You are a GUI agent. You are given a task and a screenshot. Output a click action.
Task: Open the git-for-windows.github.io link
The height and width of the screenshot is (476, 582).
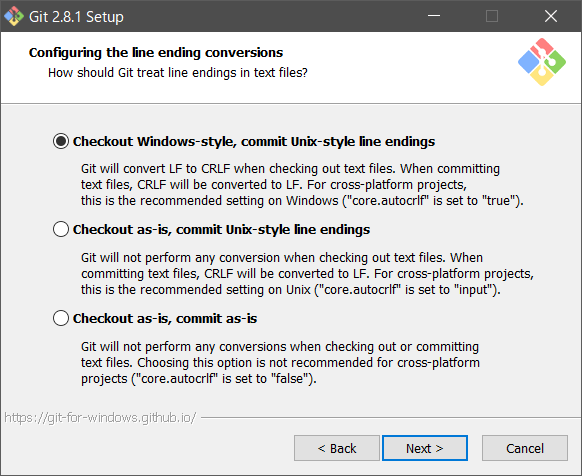[x=100, y=418]
